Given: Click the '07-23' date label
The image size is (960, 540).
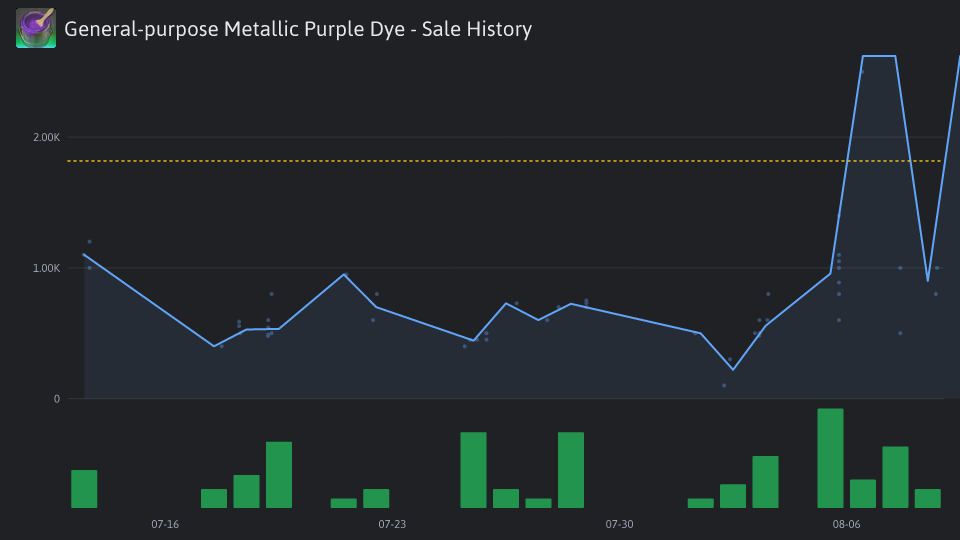Looking at the screenshot, I should point(392,524).
